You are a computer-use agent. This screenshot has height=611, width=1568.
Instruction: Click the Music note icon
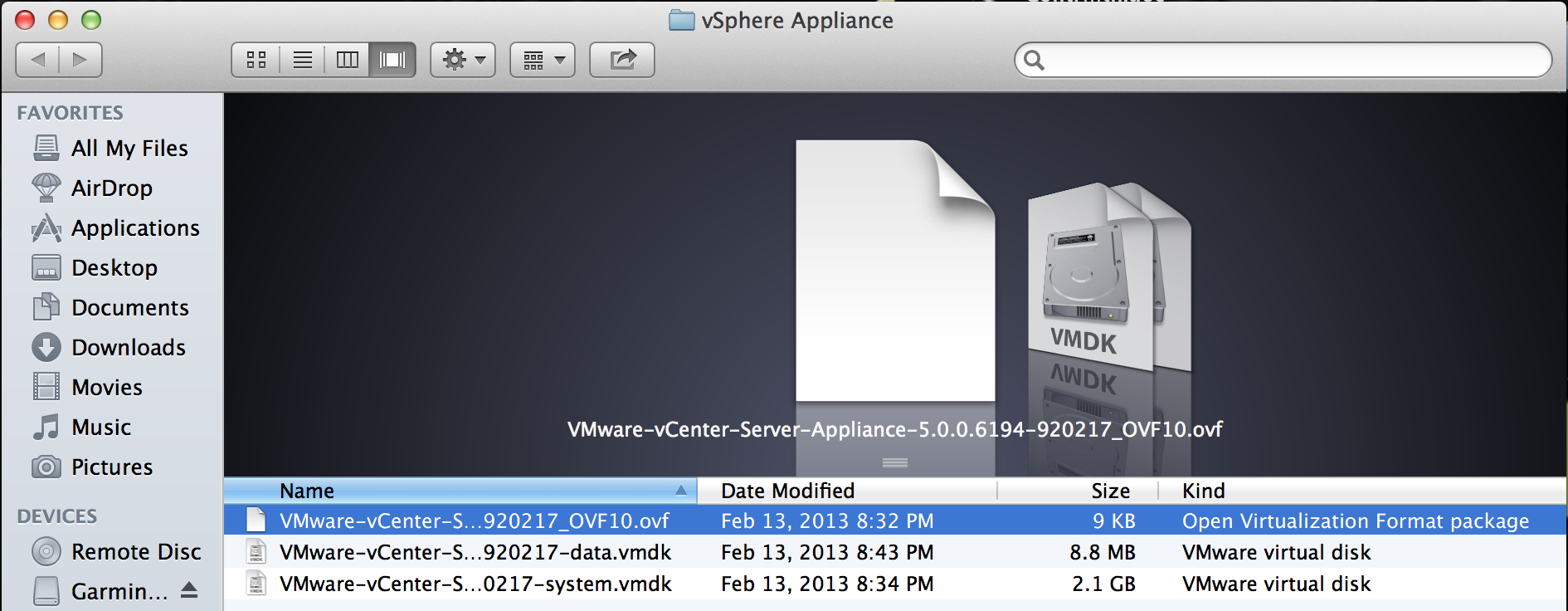[46, 427]
